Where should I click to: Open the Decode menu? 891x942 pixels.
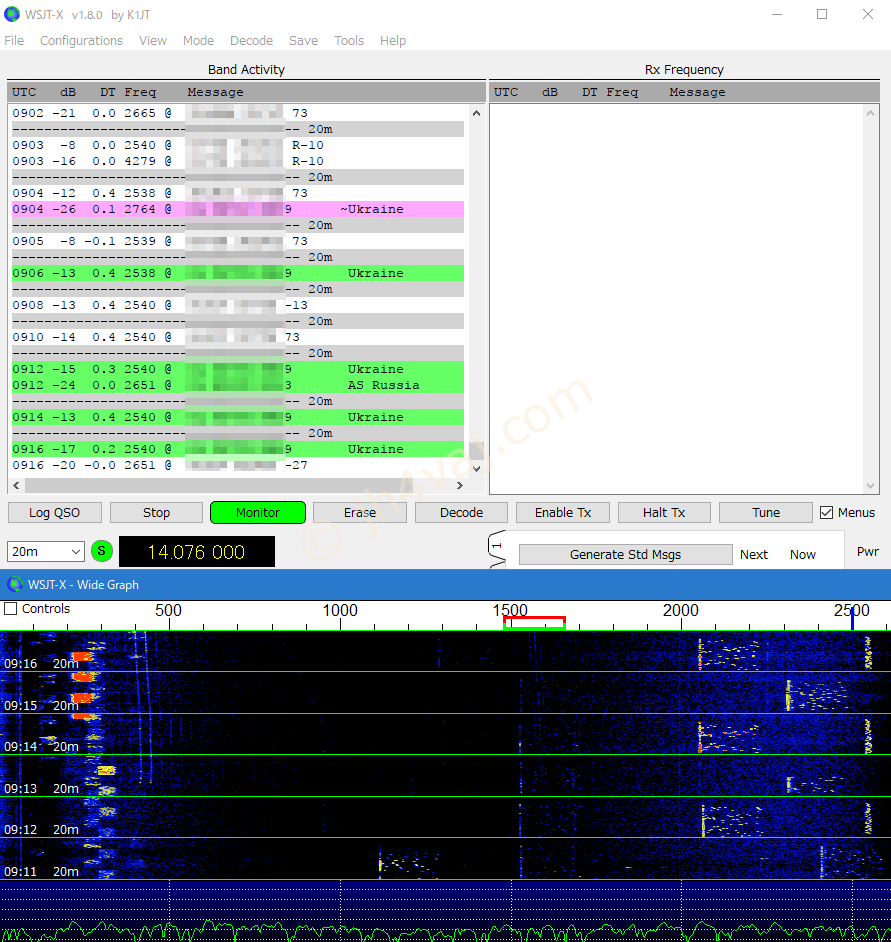[x=251, y=40]
